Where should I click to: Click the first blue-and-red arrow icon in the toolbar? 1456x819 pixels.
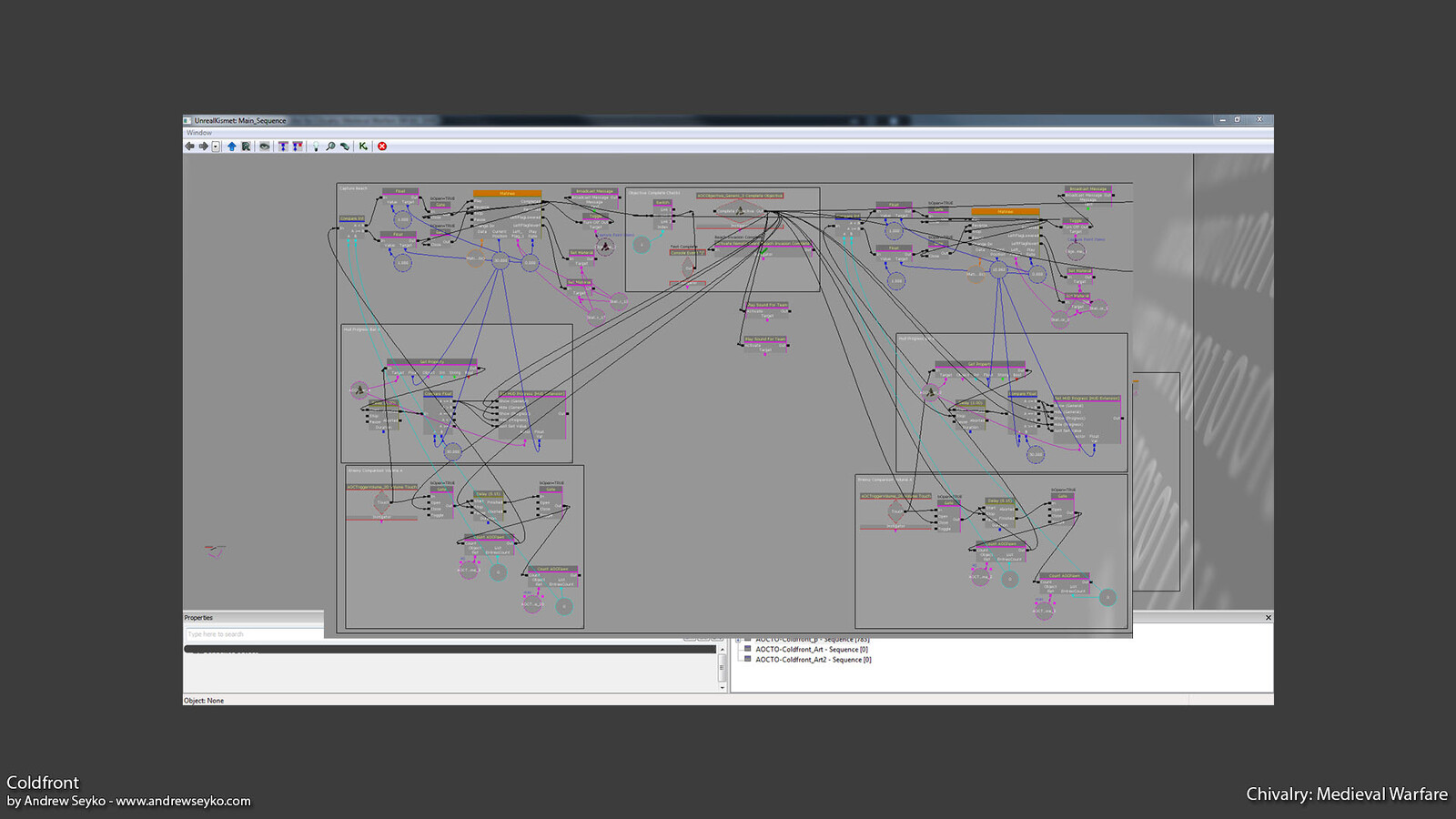coord(283,146)
